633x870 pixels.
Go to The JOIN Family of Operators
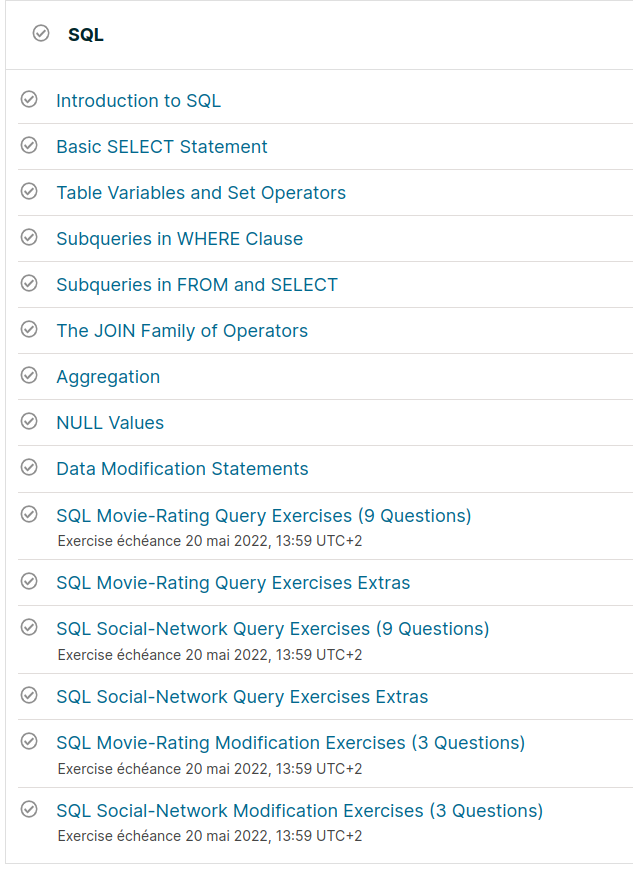(x=182, y=331)
